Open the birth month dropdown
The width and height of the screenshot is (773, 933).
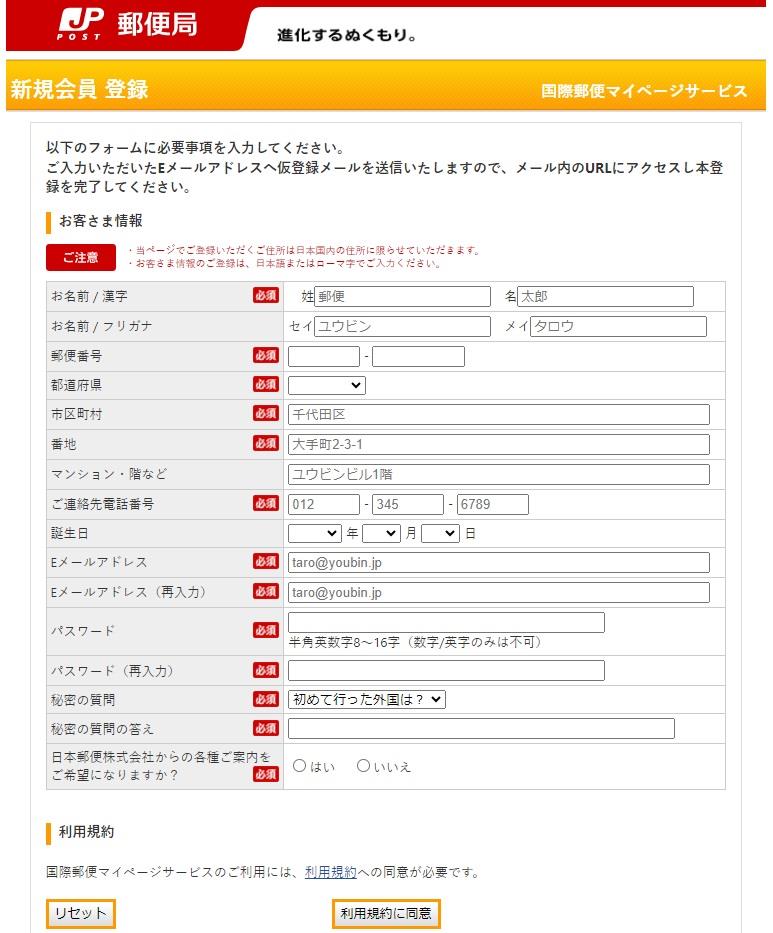(x=381, y=533)
